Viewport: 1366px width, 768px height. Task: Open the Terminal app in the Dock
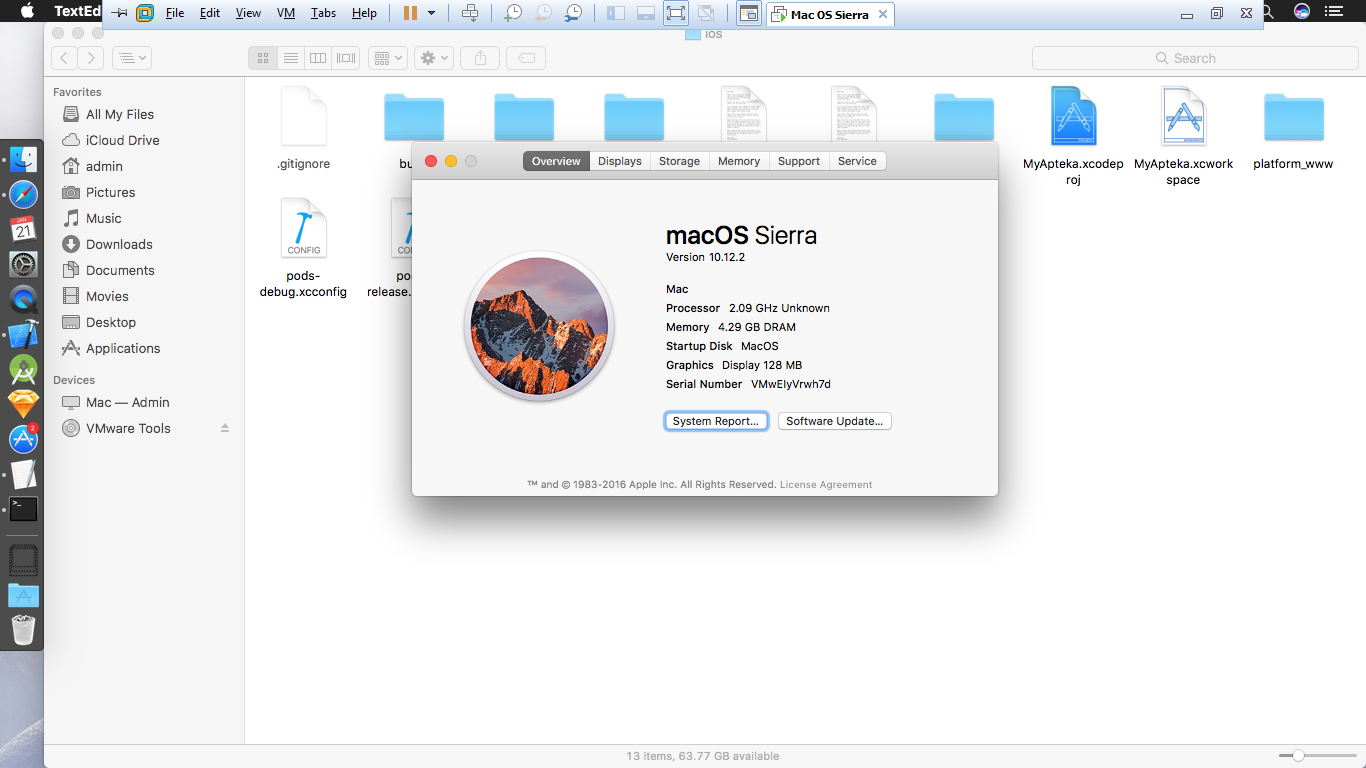click(x=23, y=509)
